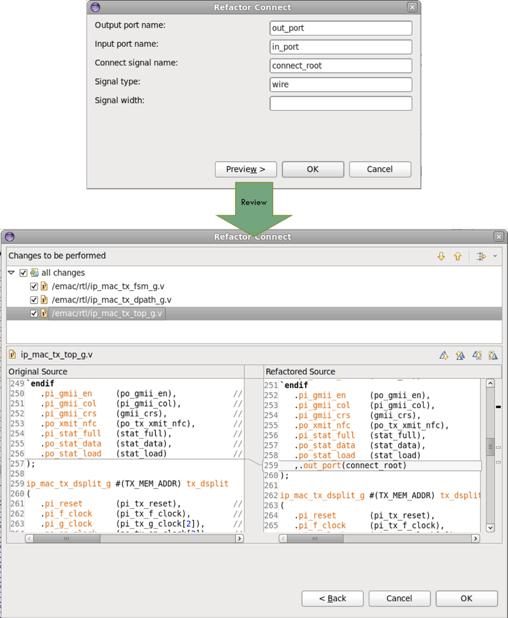Select /emac/rtl/ip_mac_tx_fsm_g.v tree entry

pos(108,287)
